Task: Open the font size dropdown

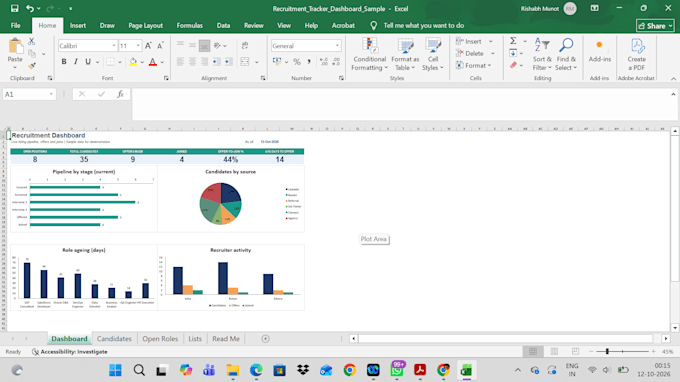Action: (x=138, y=46)
